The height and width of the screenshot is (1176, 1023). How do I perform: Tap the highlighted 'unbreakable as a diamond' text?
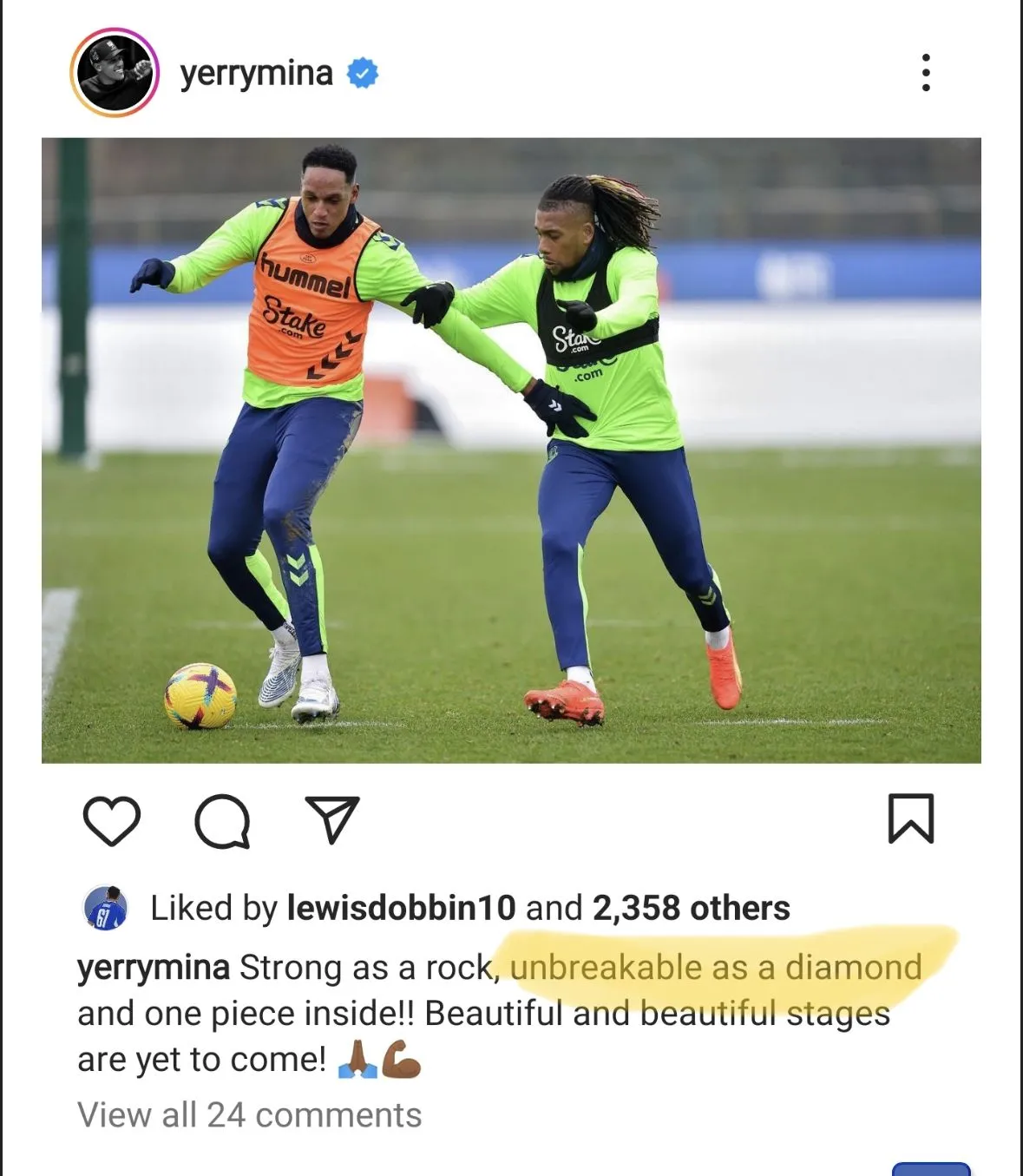(716, 967)
